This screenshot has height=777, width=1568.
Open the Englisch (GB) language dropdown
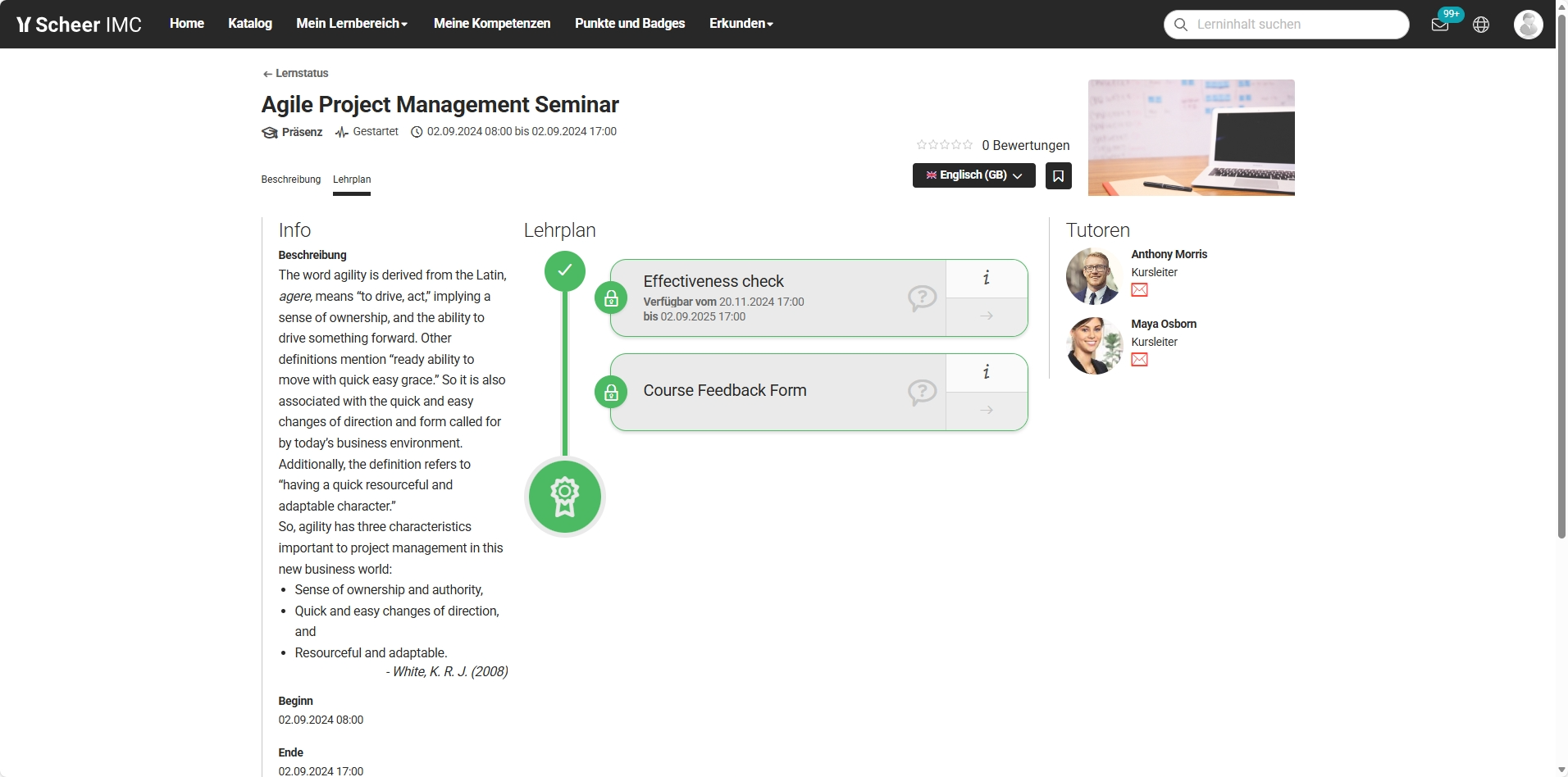coord(974,175)
